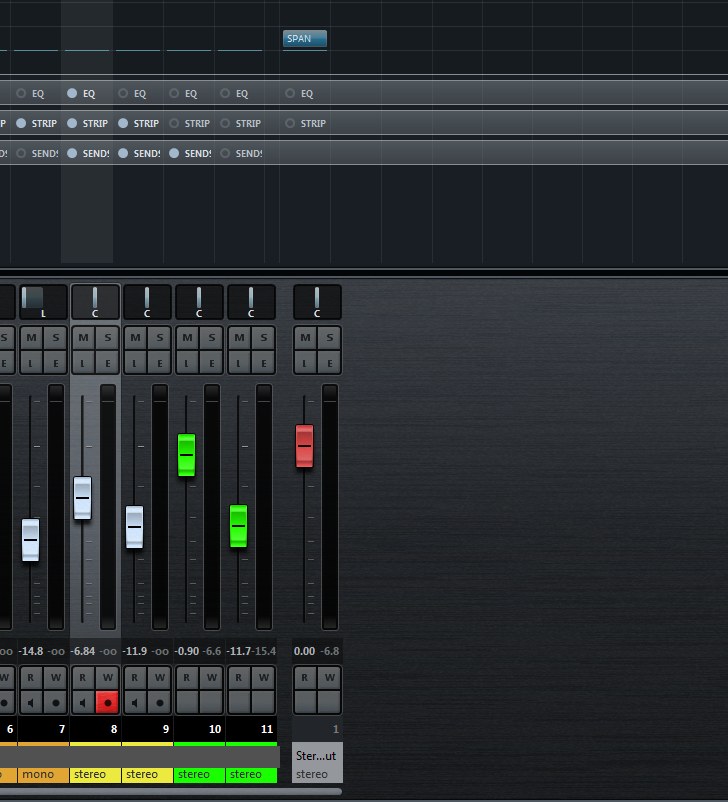Click the -0.90 volume value
This screenshot has height=802, width=728.
tap(187, 651)
